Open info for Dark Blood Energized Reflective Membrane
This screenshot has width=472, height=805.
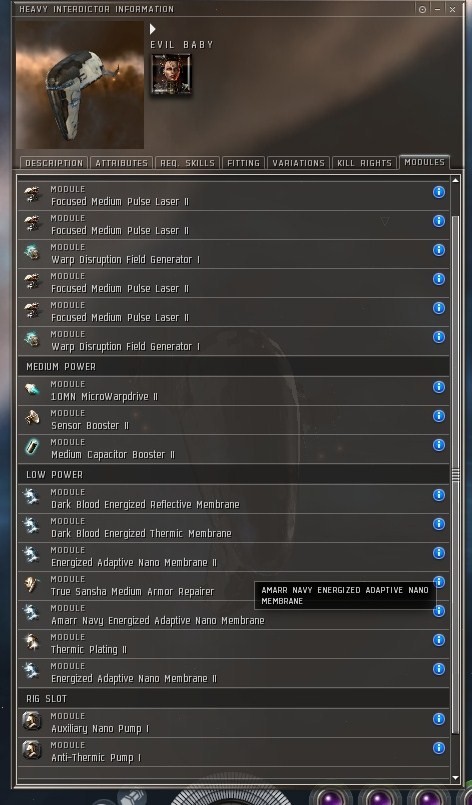[439, 495]
